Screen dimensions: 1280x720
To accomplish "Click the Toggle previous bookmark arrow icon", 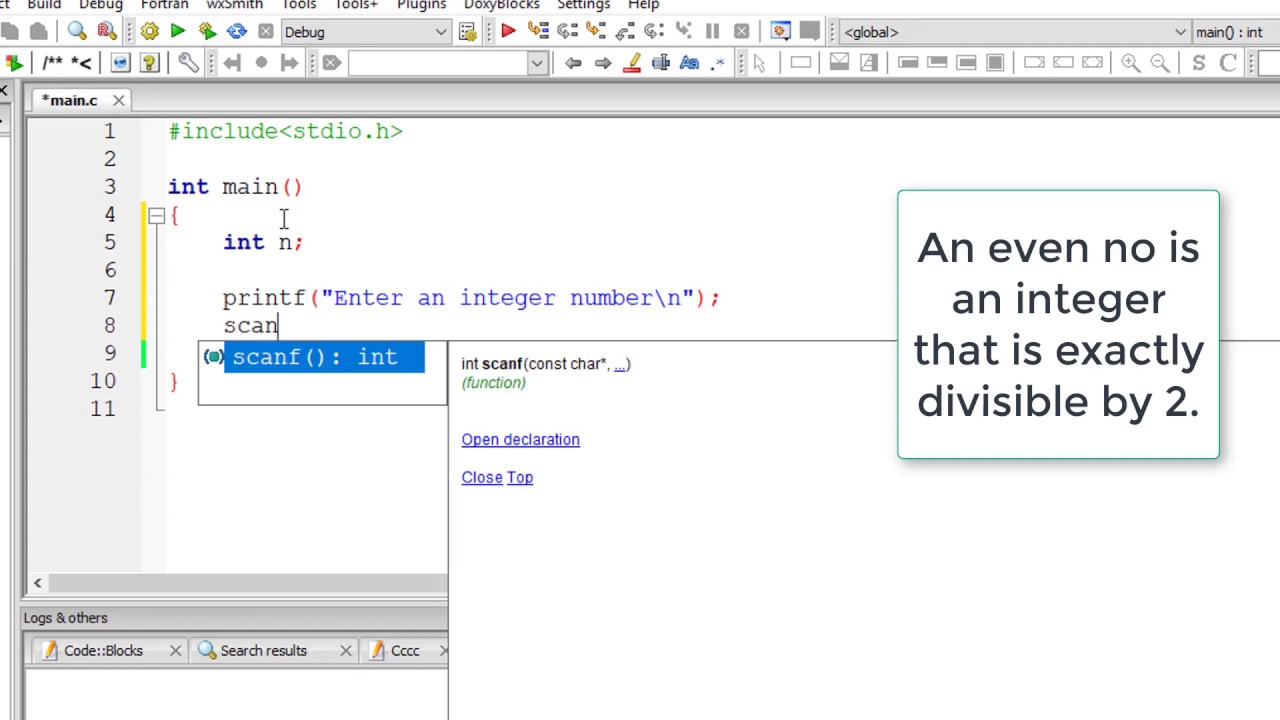I will point(232,63).
